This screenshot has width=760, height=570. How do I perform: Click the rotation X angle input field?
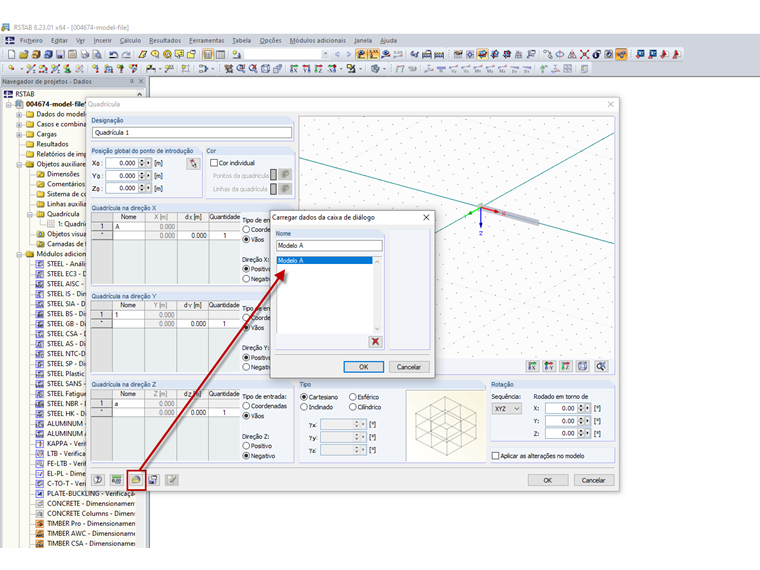pyautogui.click(x=563, y=409)
